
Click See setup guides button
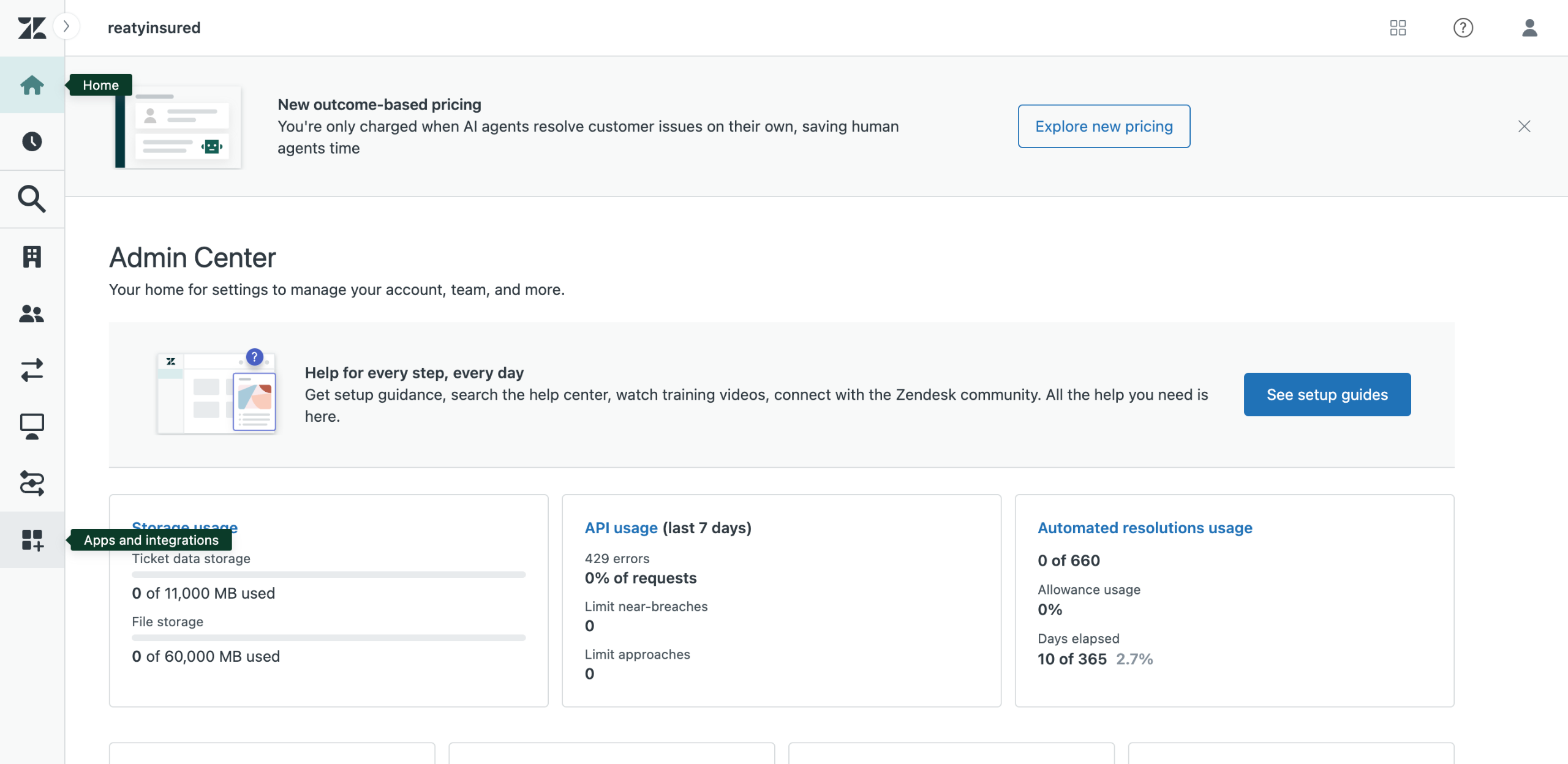point(1327,395)
